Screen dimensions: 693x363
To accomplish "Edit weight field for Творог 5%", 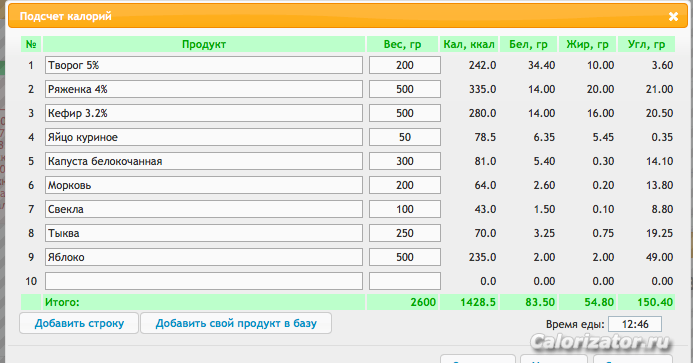I will 405,65.
